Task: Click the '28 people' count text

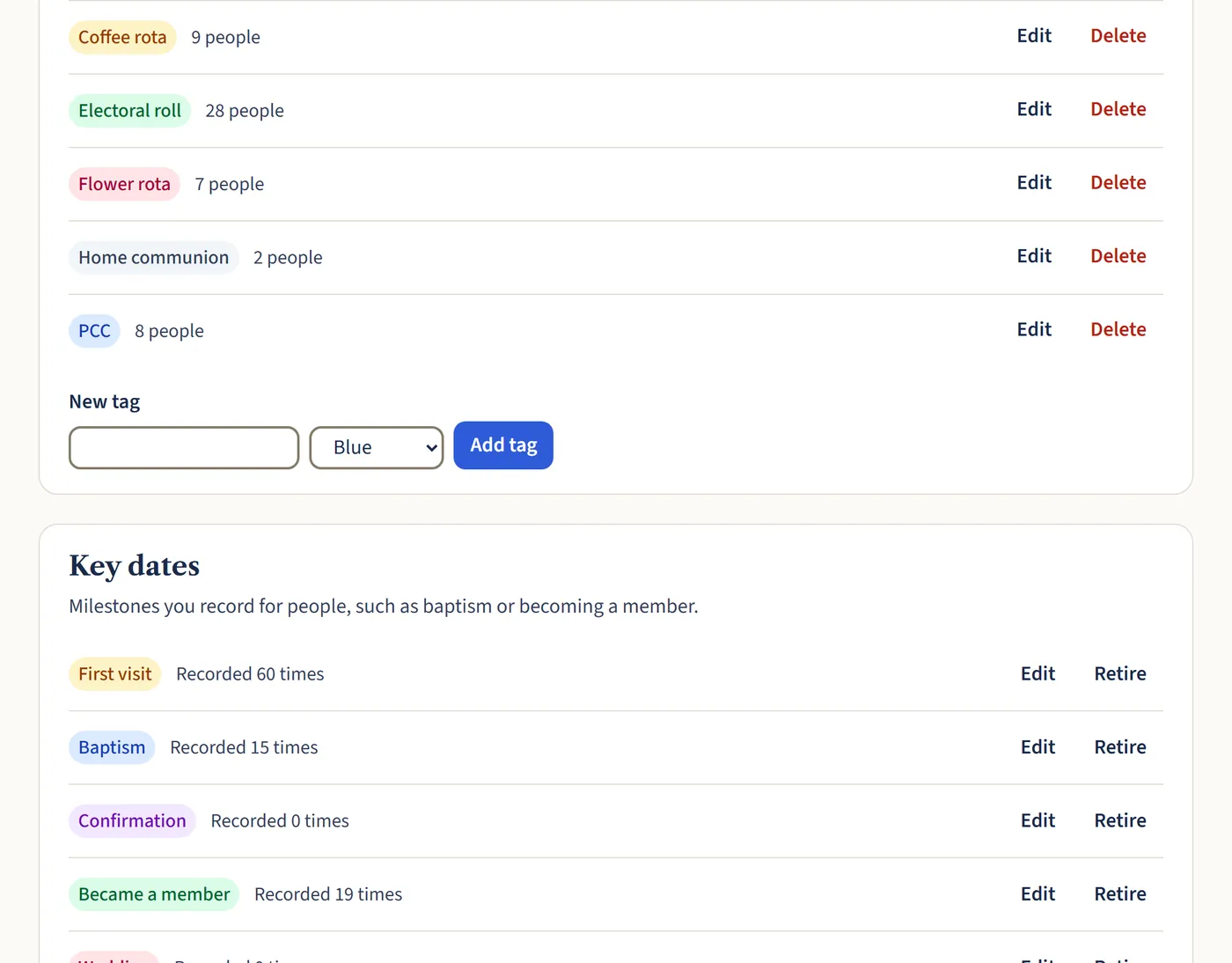Action: pos(245,111)
